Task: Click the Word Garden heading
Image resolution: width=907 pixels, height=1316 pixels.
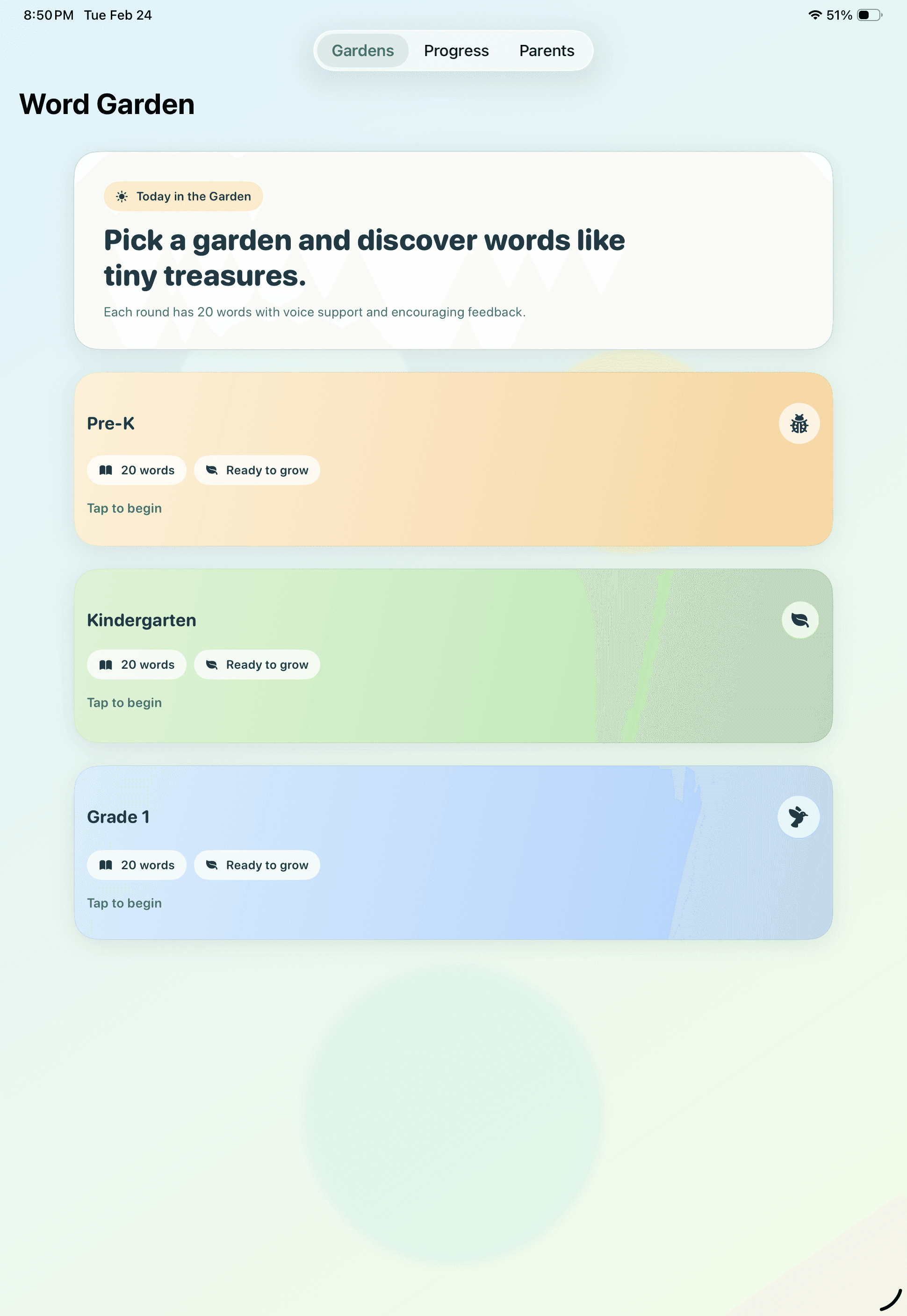Action: click(x=107, y=104)
